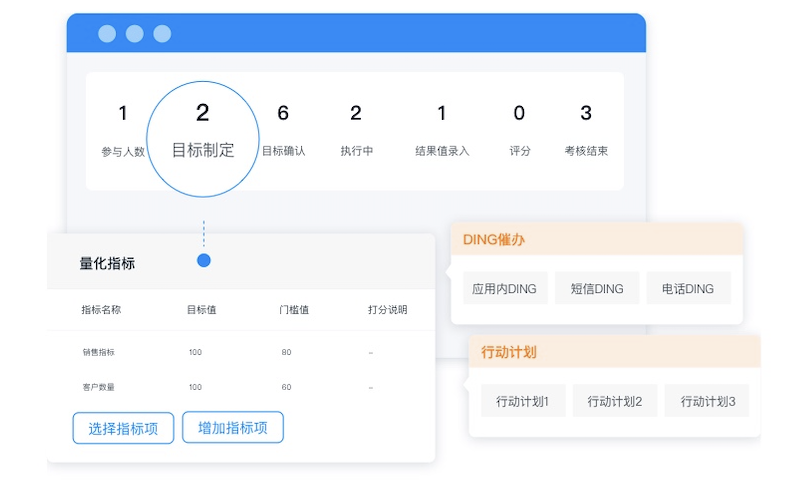The height and width of the screenshot is (502, 805).
Task: Click 客户数量 threshold value 60
Action: [286, 387]
